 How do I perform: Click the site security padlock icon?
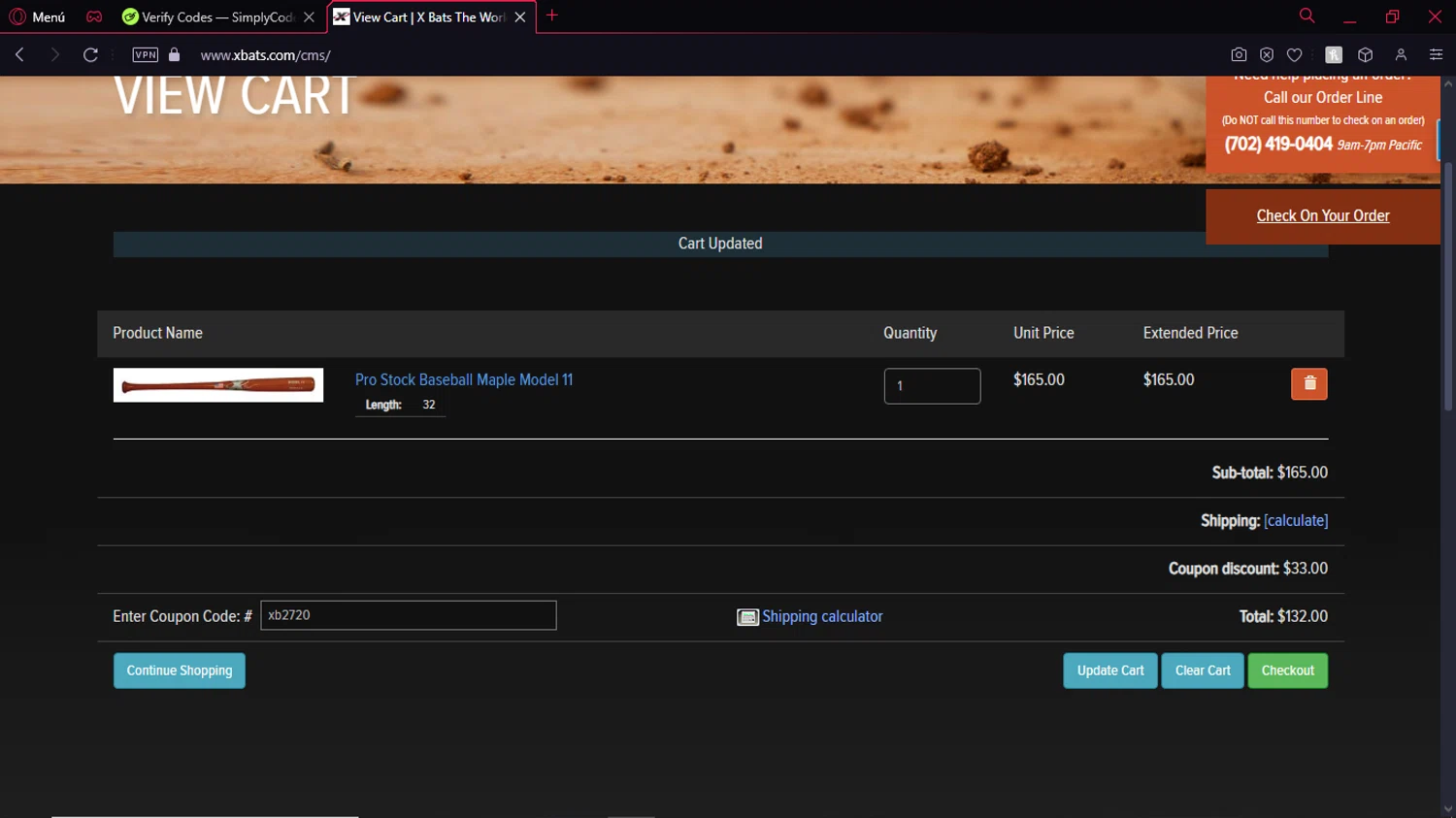point(175,54)
